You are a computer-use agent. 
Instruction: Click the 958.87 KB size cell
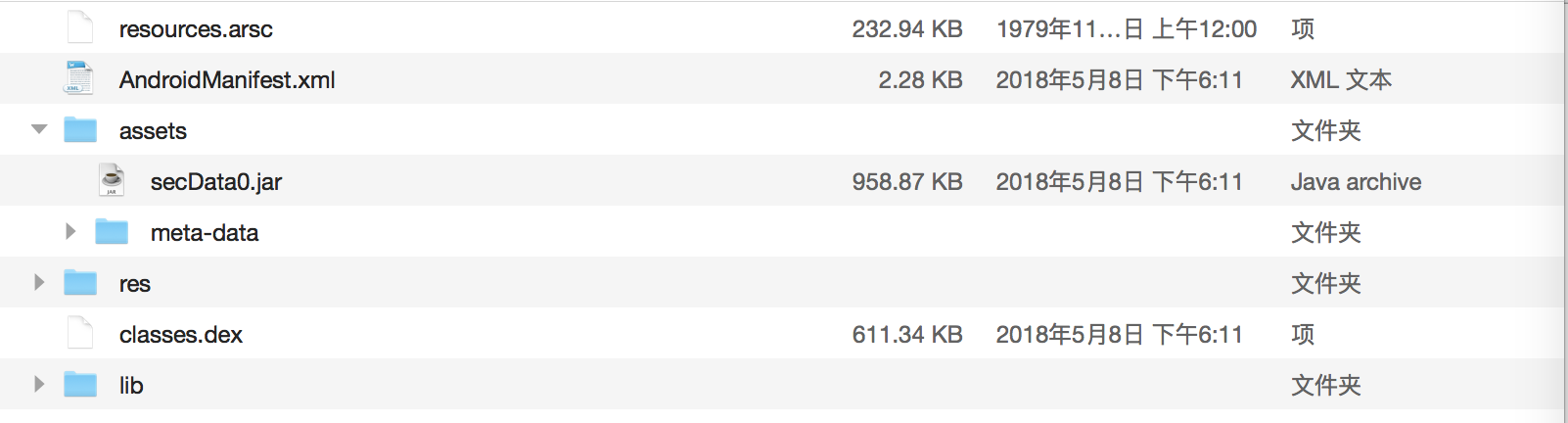tap(907, 182)
